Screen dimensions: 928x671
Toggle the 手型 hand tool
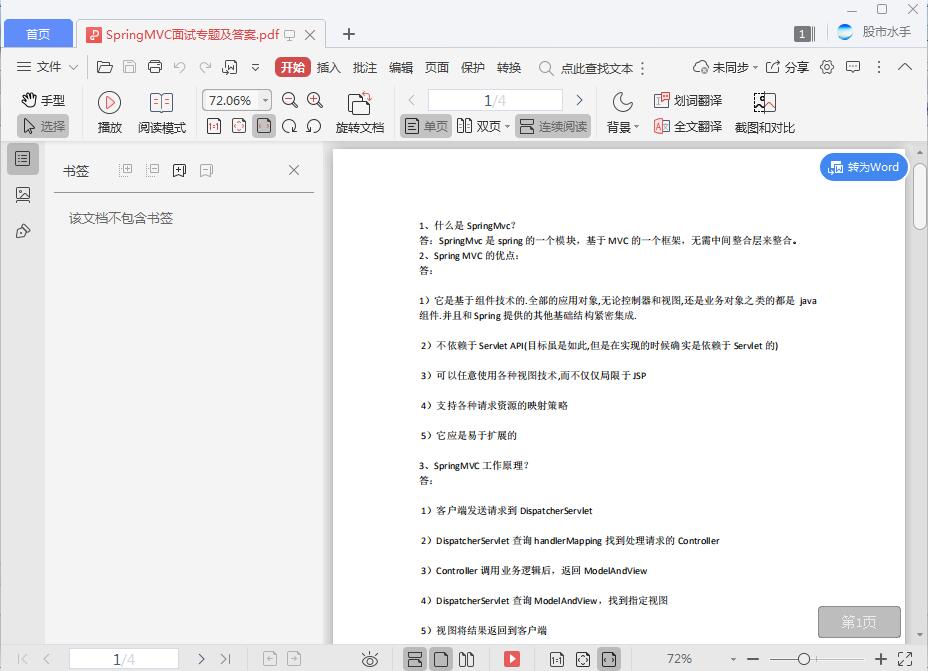click(x=43, y=100)
